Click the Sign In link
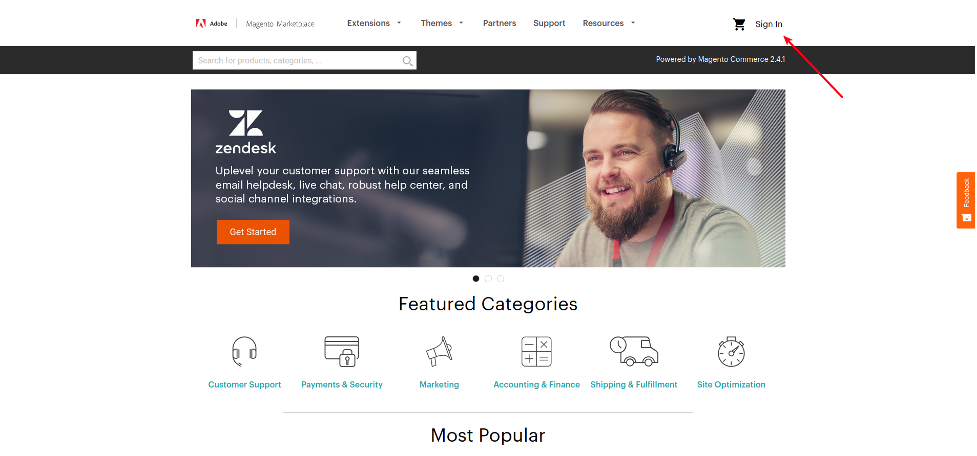 [769, 24]
